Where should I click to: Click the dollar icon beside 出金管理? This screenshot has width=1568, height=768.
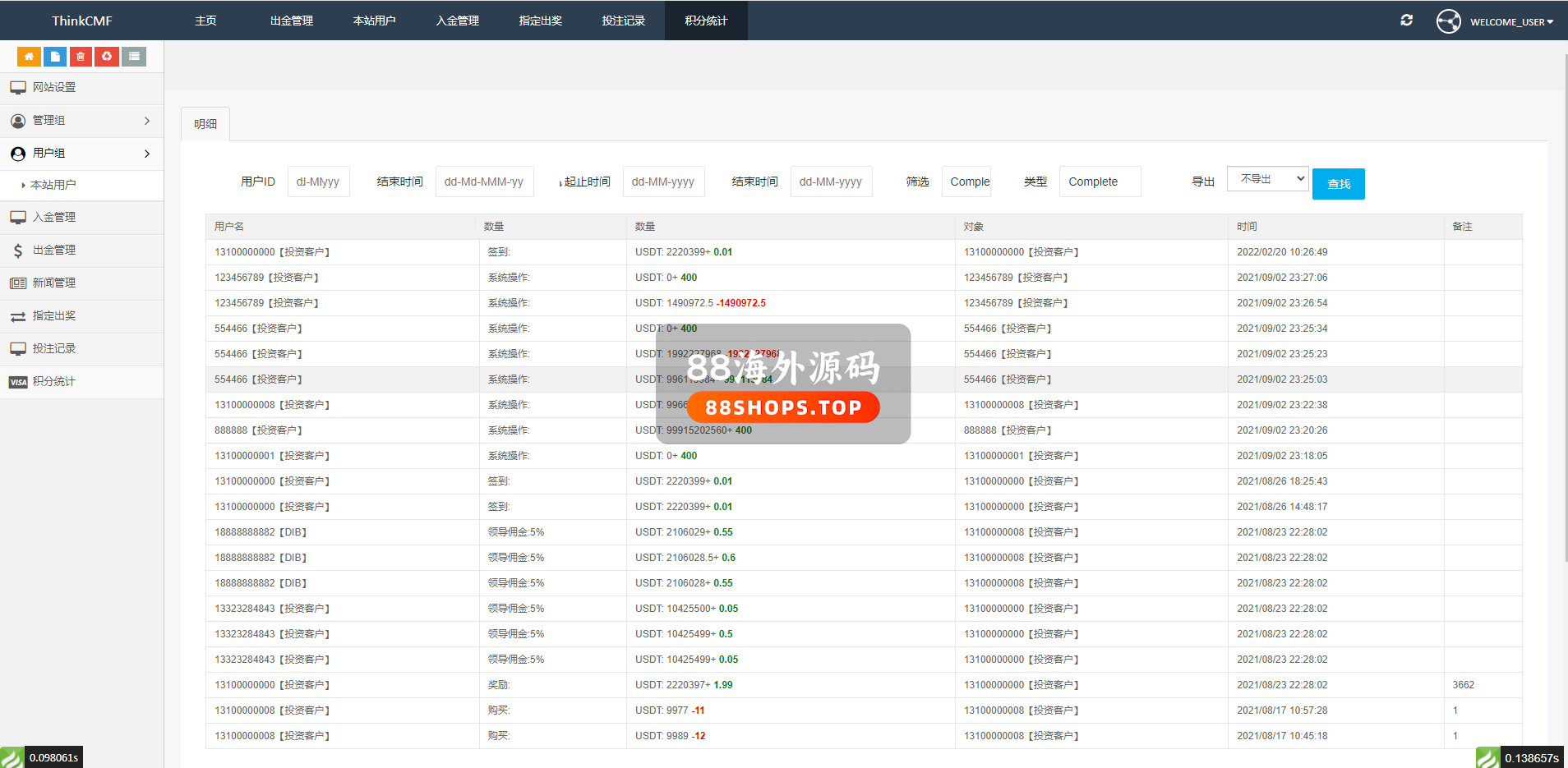18,251
